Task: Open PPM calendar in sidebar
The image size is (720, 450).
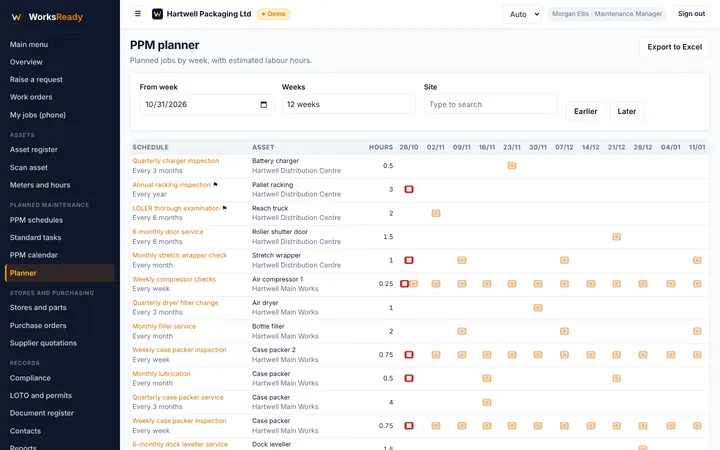Action: tap(34, 255)
